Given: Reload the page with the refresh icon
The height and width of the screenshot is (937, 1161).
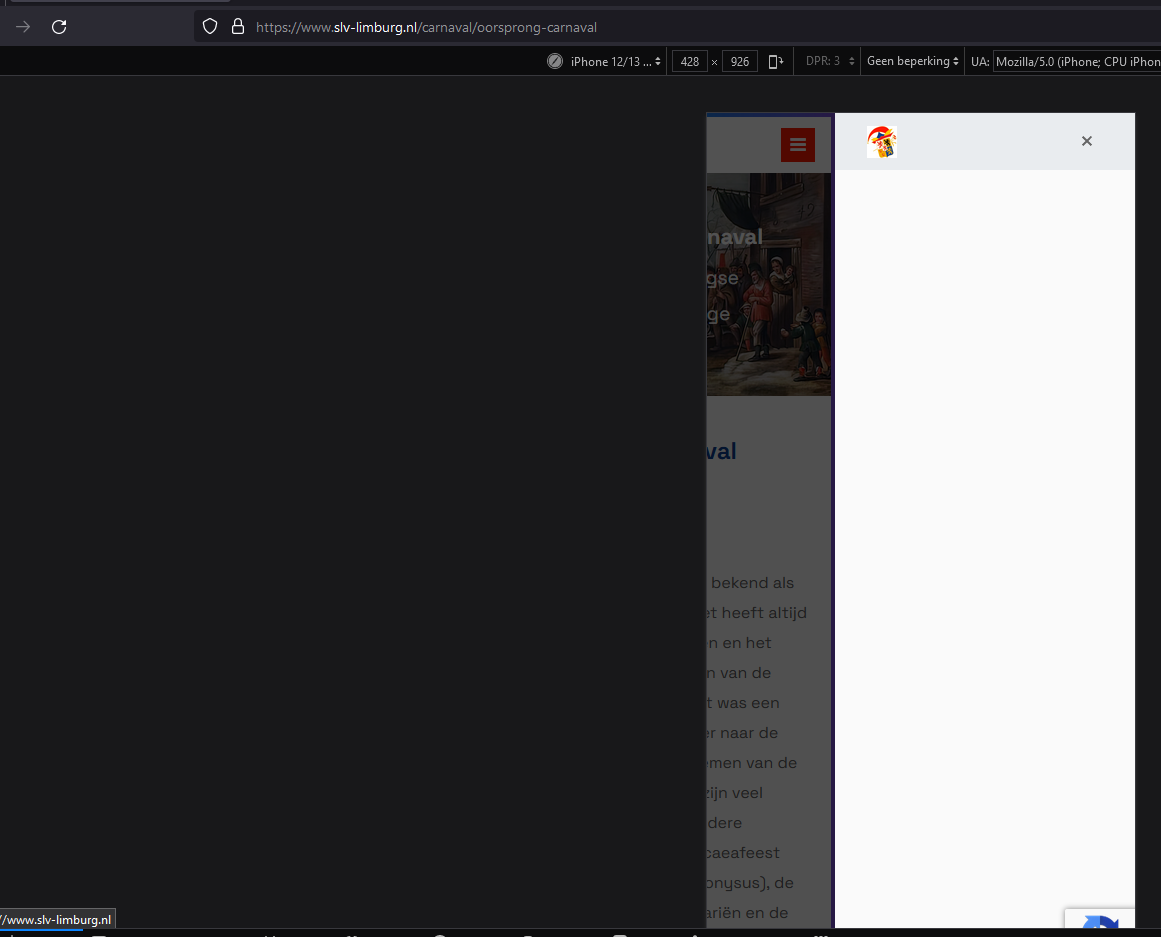Looking at the screenshot, I should (59, 27).
